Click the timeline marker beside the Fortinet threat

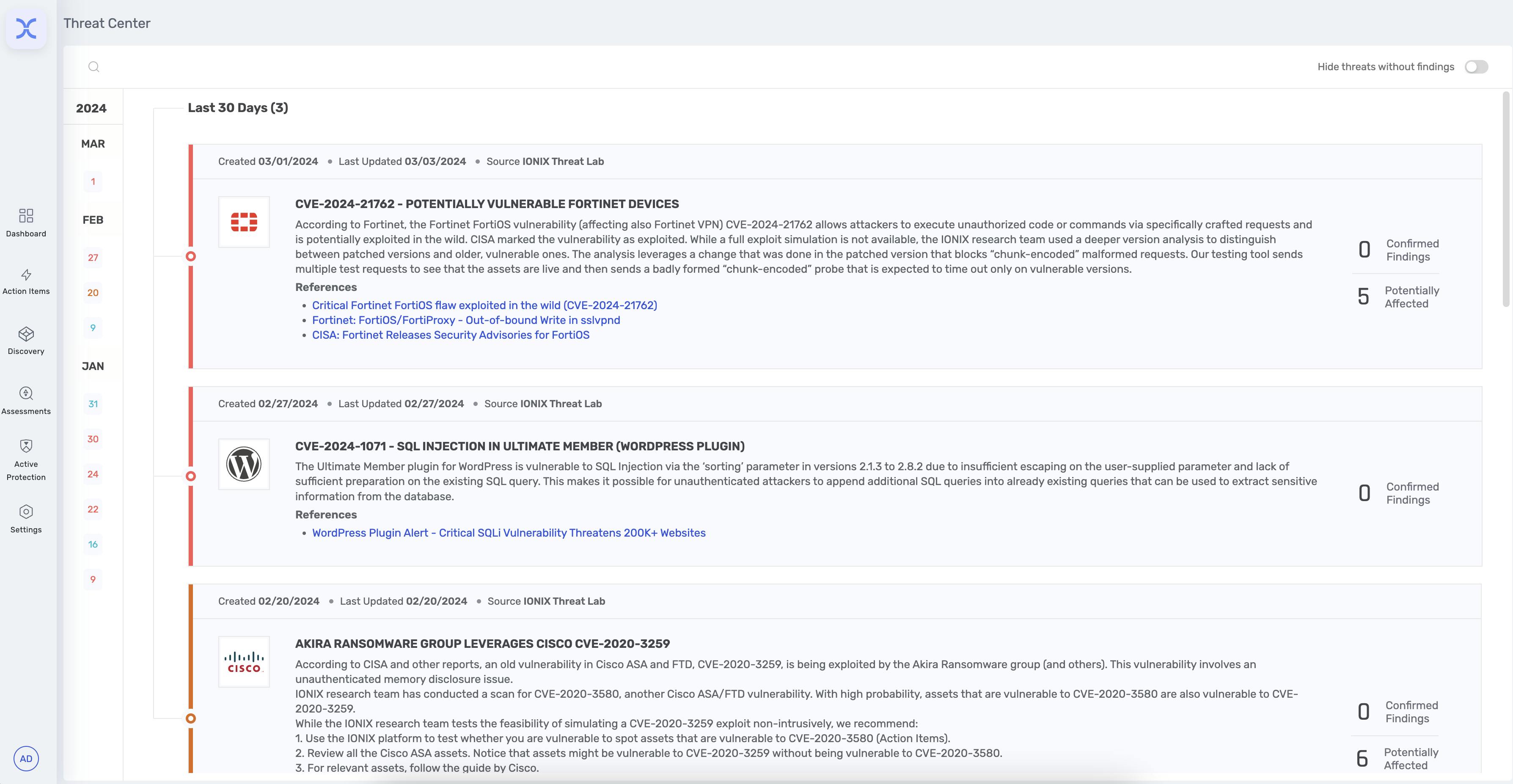point(190,255)
